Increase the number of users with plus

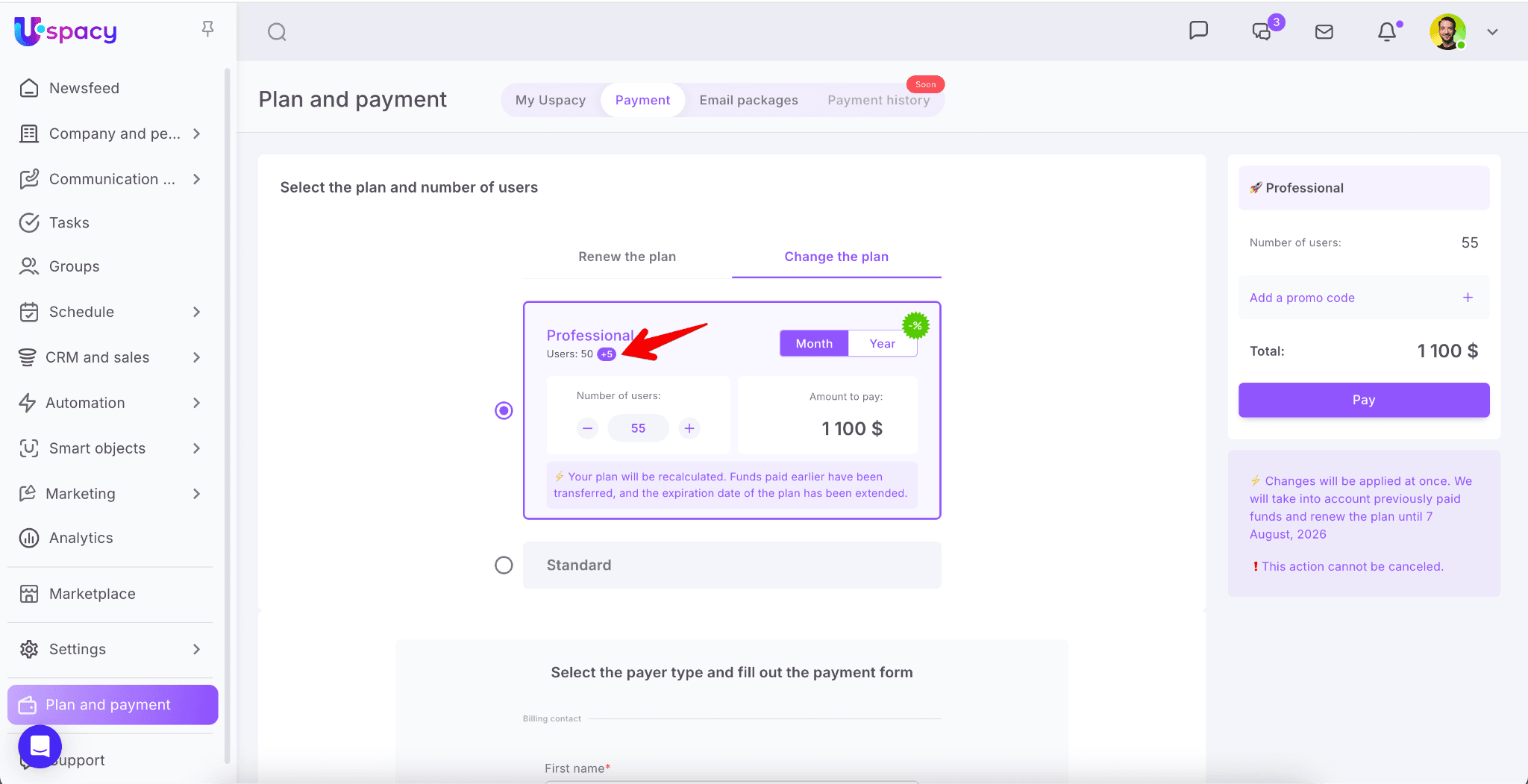pyautogui.click(x=689, y=428)
